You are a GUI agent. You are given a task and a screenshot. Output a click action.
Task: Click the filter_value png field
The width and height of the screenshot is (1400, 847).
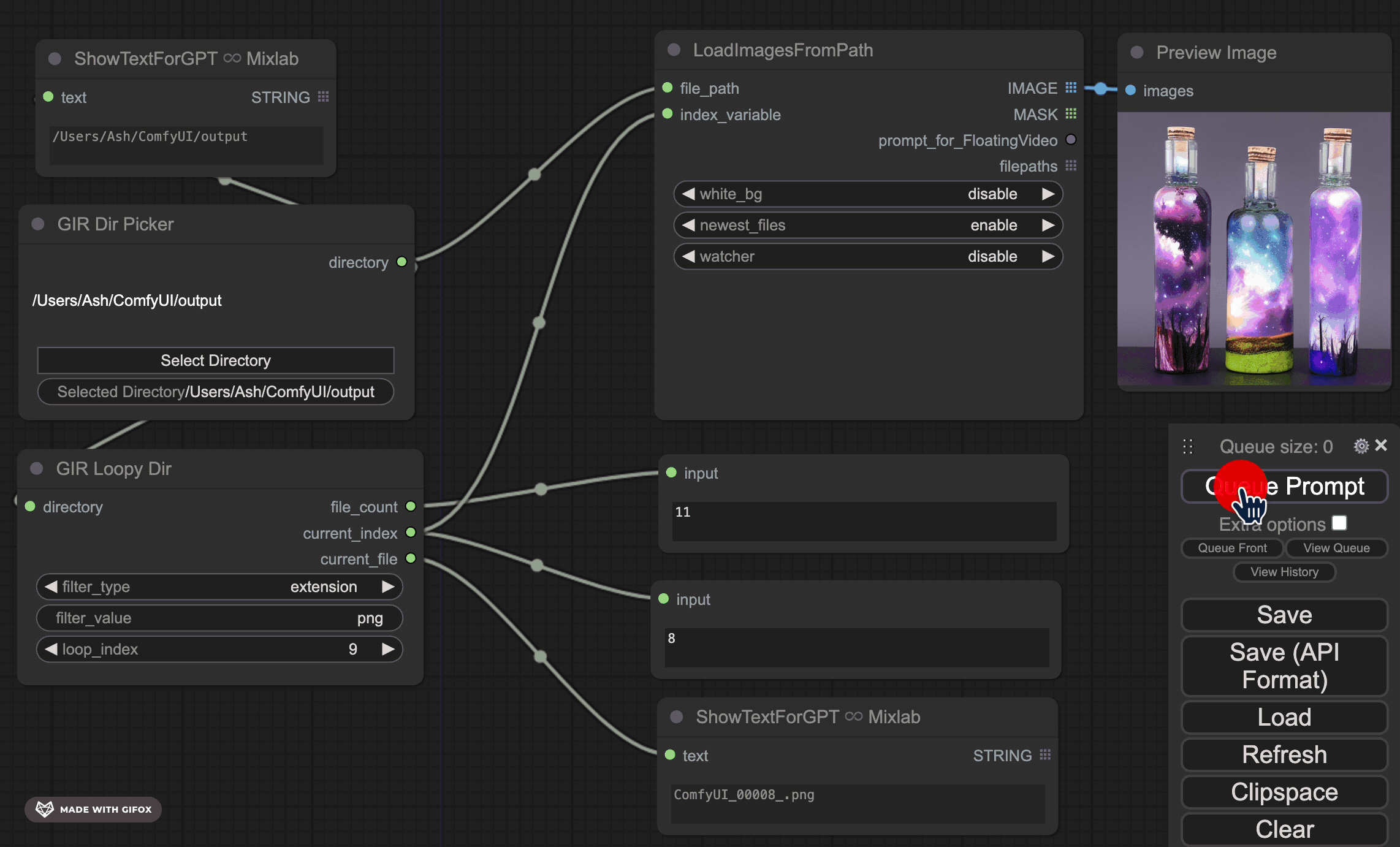219,618
